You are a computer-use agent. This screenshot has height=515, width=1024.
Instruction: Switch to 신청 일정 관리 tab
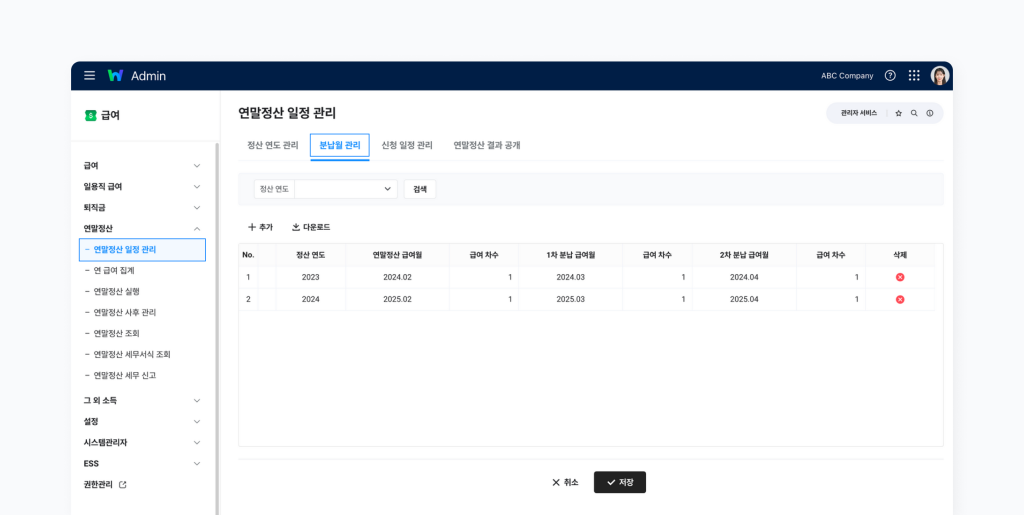tap(407, 146)
